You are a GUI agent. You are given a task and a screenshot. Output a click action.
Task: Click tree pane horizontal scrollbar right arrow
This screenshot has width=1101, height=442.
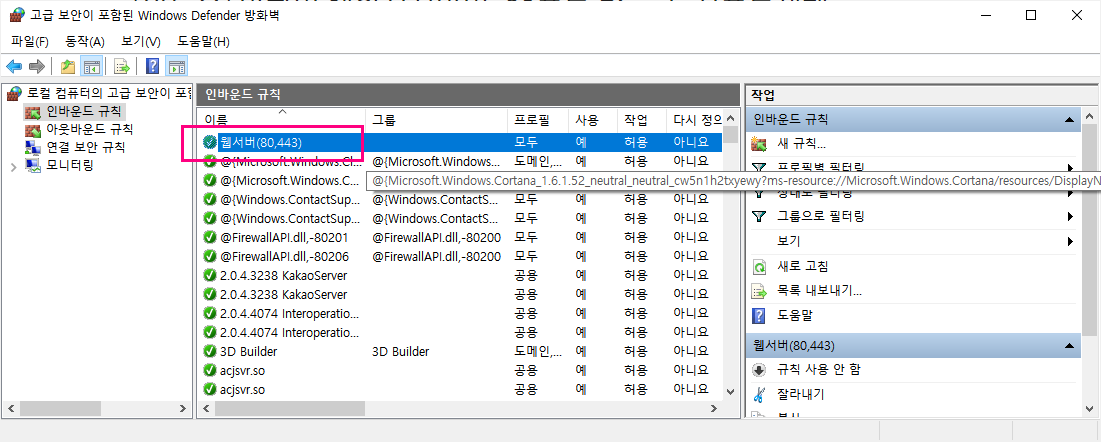pos(182,408)
